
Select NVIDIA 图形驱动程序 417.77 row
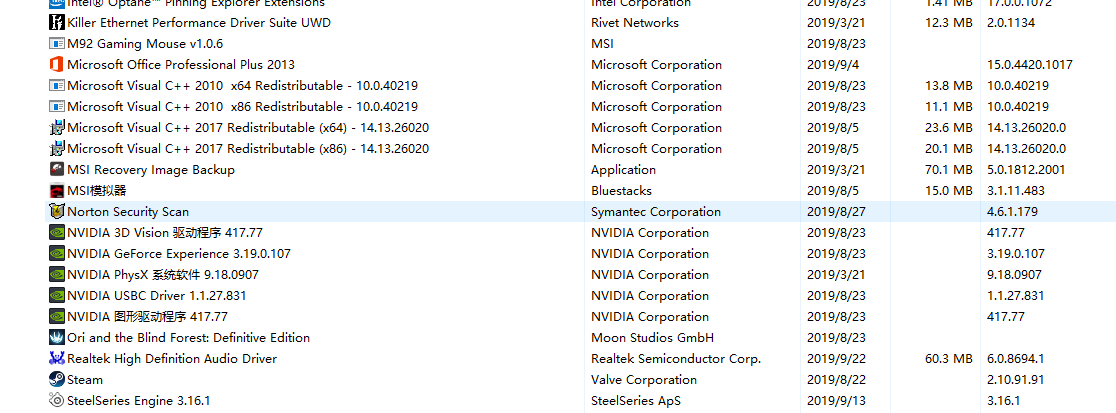(x=147, y=317)
